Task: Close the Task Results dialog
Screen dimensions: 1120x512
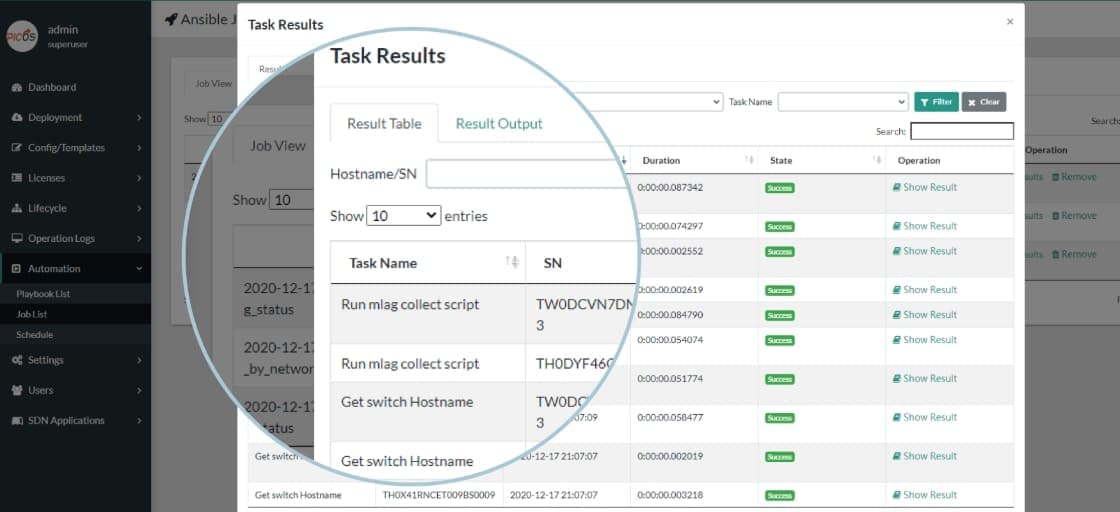Action: click(1010, 22)
